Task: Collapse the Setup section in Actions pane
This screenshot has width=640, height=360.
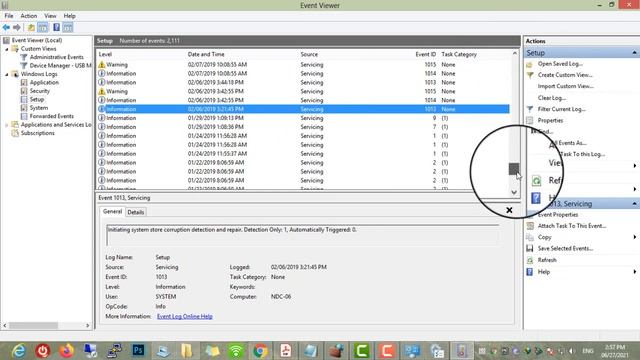Action: pyautogui.click(x=634, y=53)
